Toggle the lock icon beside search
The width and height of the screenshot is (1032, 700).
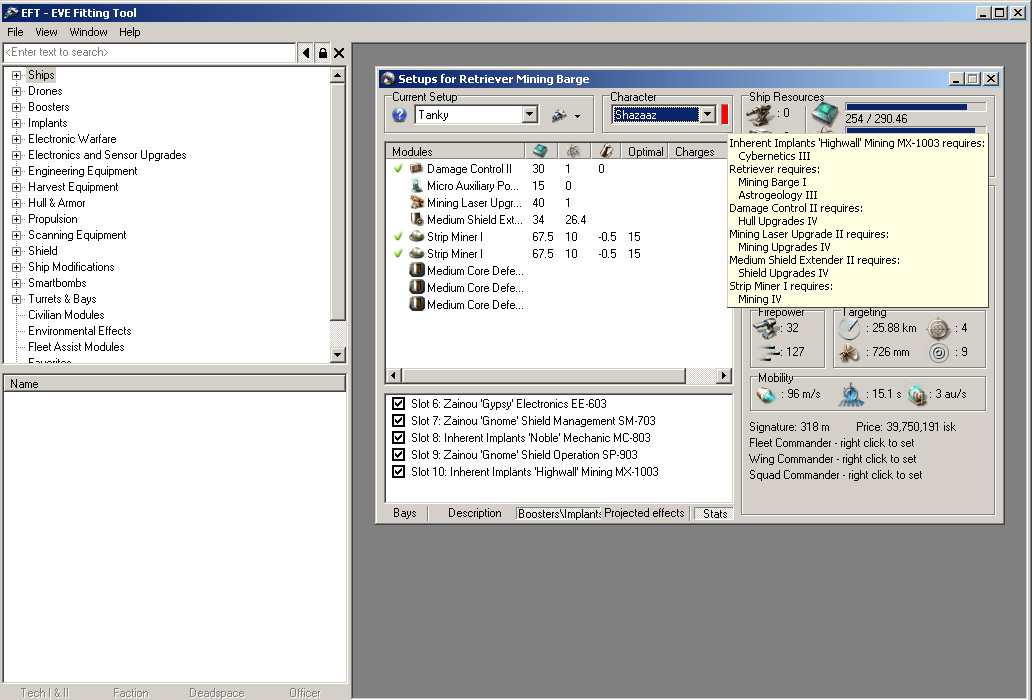click(x=322, y=53)
